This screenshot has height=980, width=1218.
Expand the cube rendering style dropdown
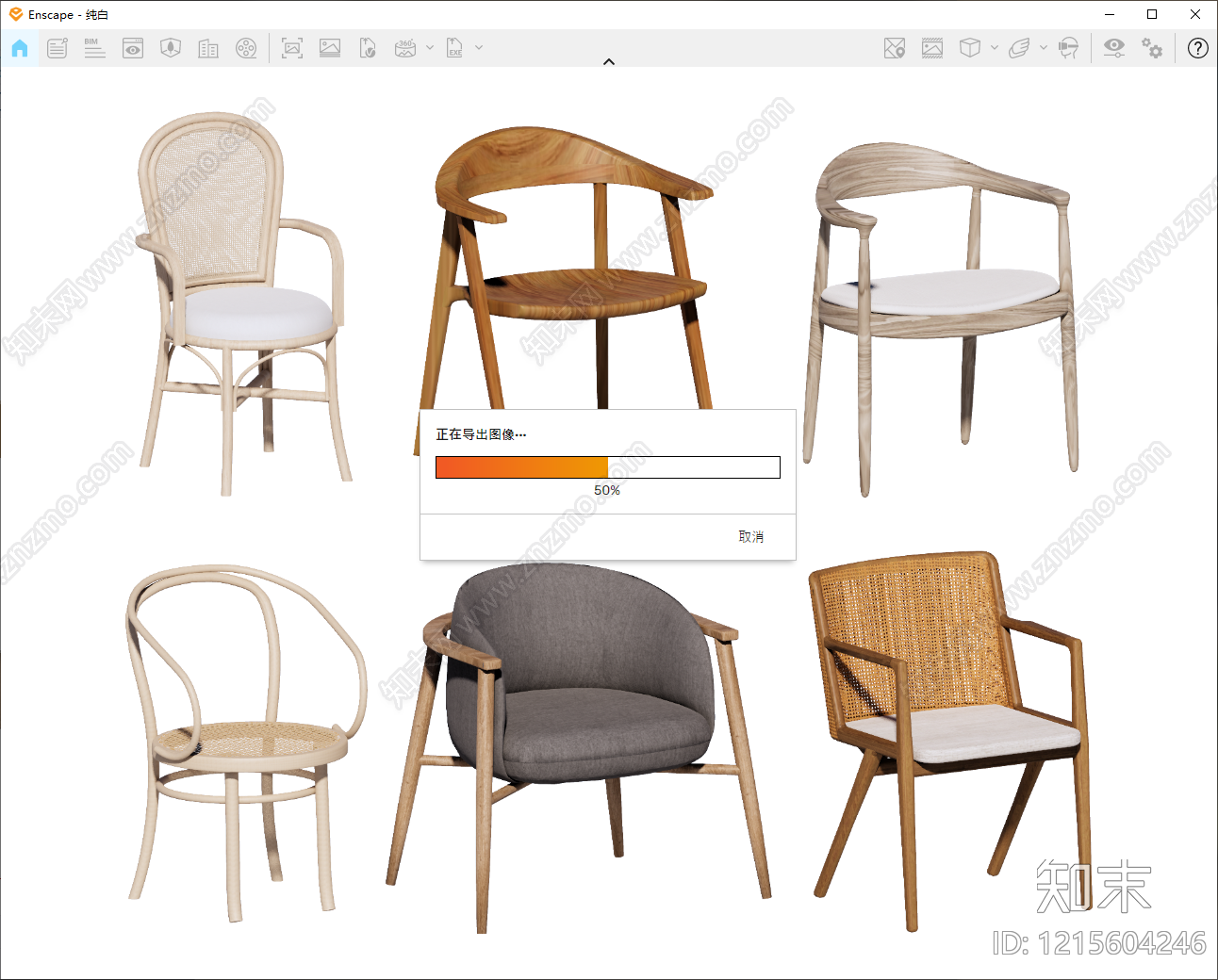pos(995,47)
